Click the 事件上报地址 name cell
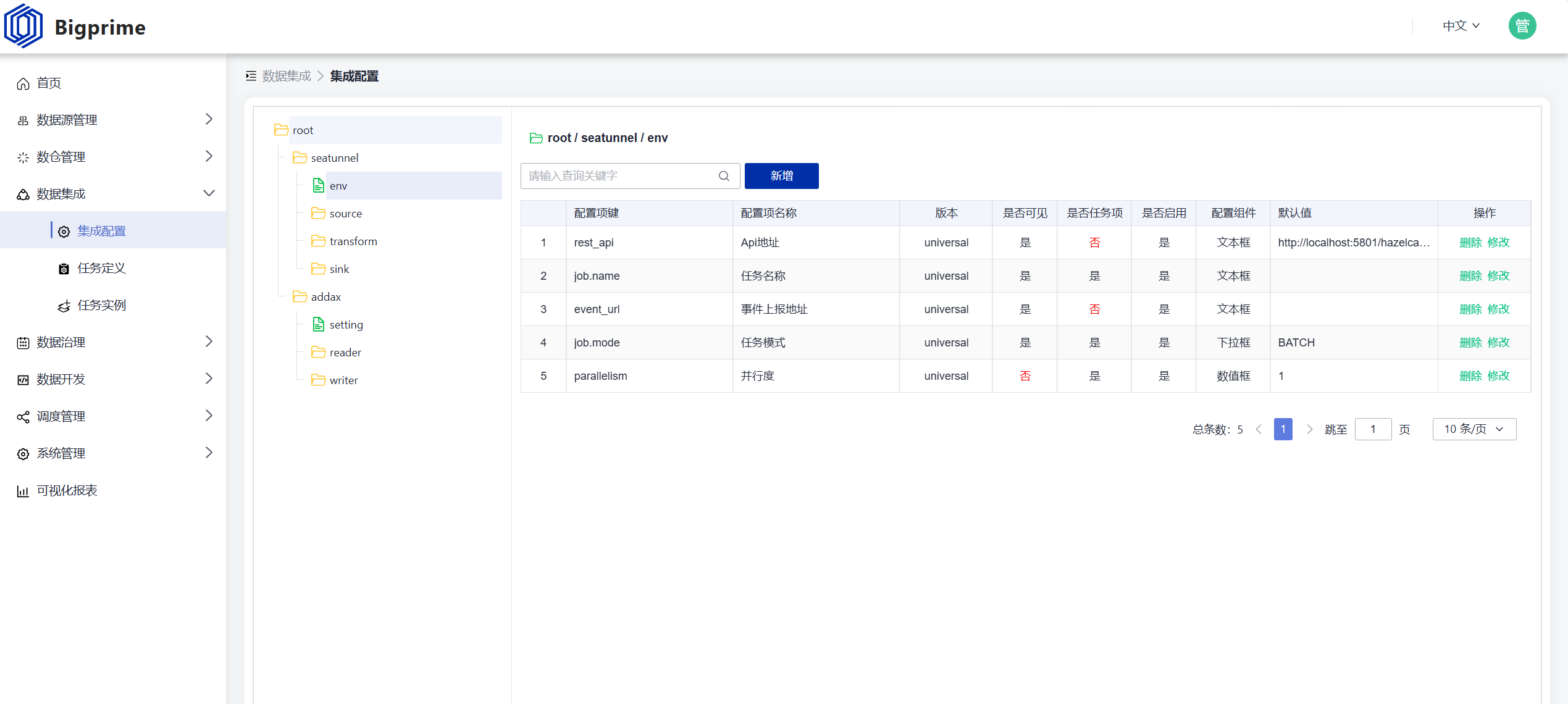This screenshot has height=704, width=1568. (x=816, y=309)
